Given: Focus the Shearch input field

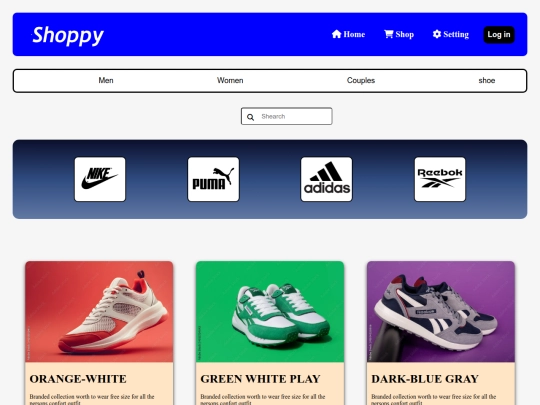Looking at the screenshot, I should [x=287, y=116].
